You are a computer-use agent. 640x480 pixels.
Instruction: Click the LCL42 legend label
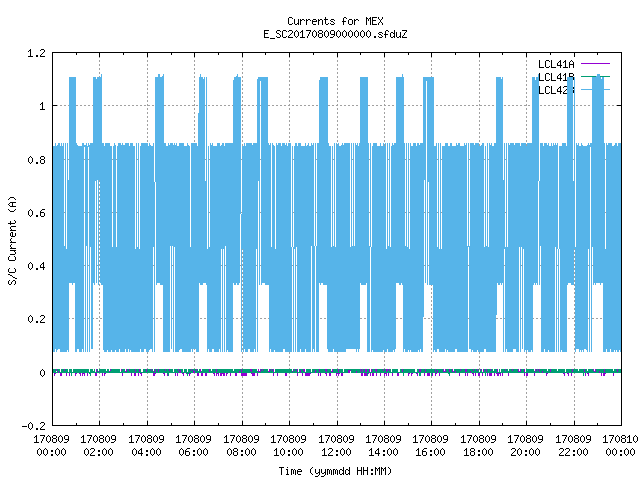[556, 90]
